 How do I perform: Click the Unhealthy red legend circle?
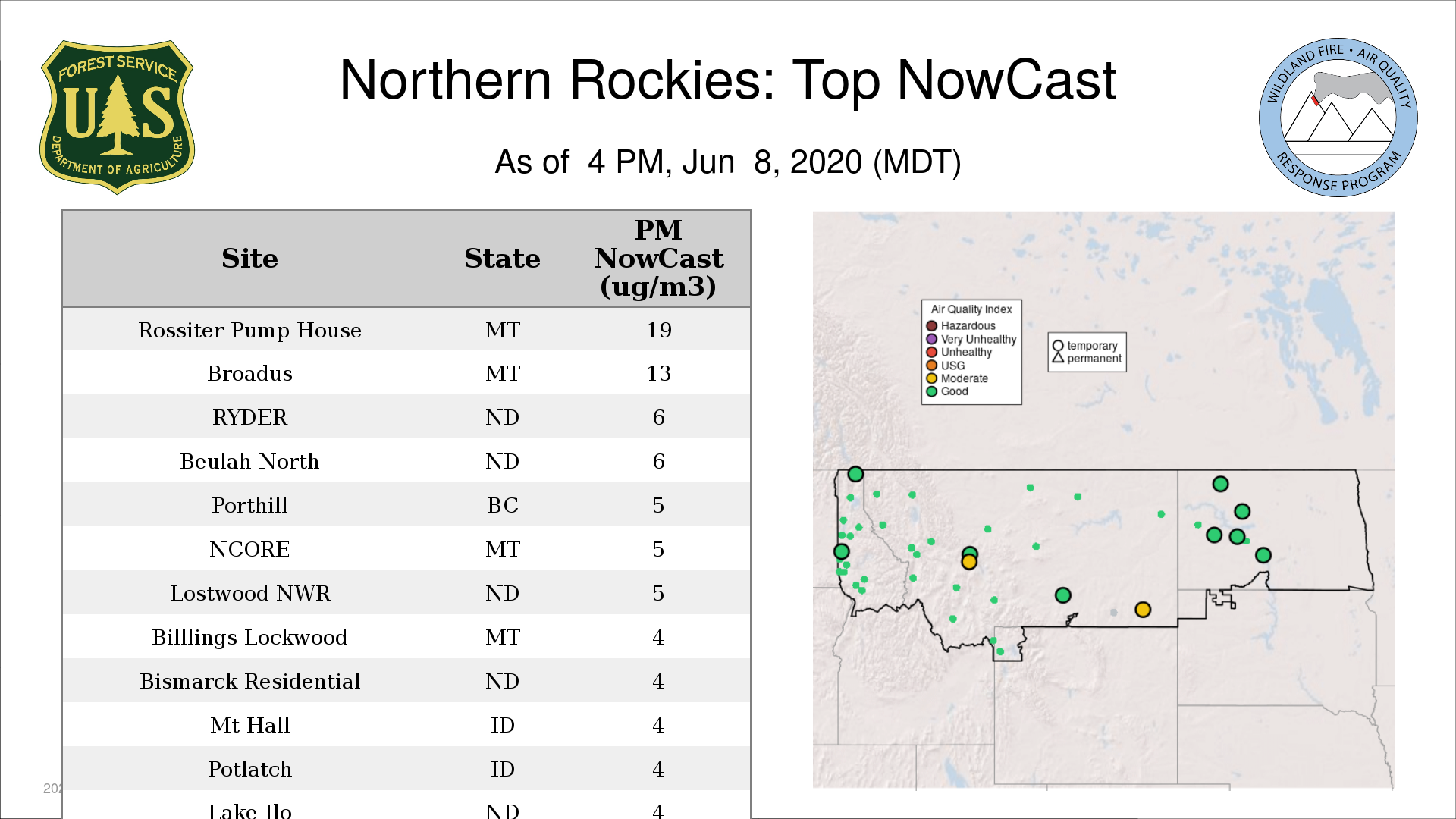coord(931,352)
